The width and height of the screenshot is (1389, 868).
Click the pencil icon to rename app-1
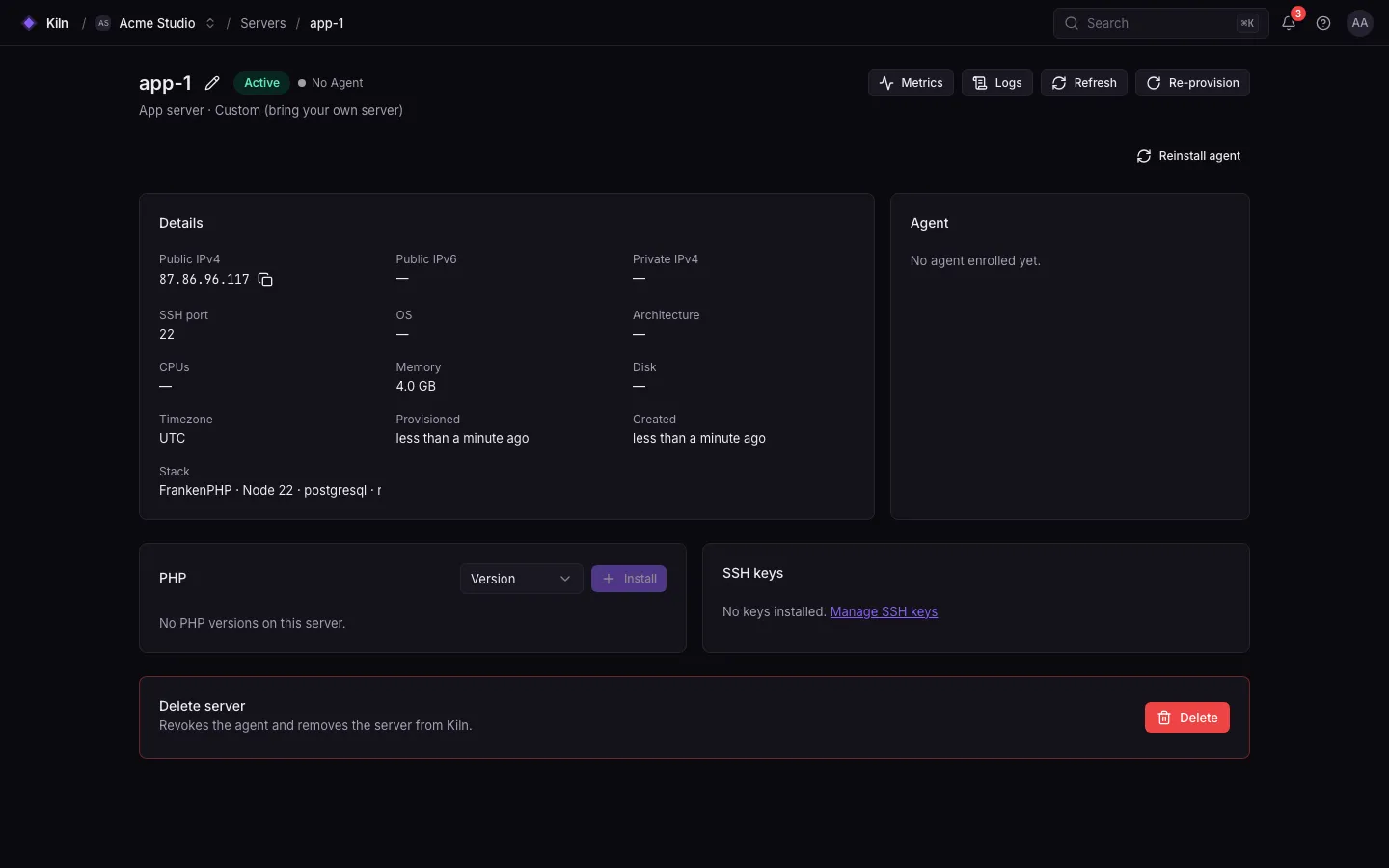click(212, 83)
